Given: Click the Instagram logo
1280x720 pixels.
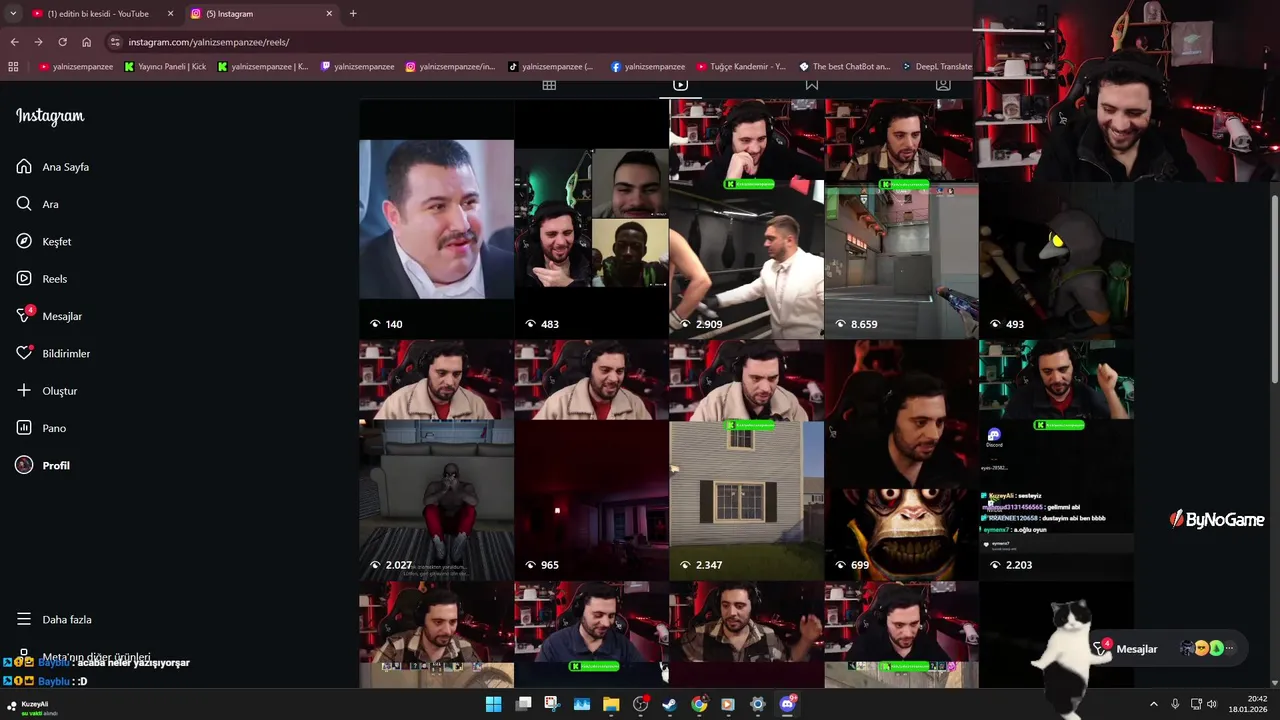Looking at the screenshot, I should pyautogui.click(x=50, y=116).
